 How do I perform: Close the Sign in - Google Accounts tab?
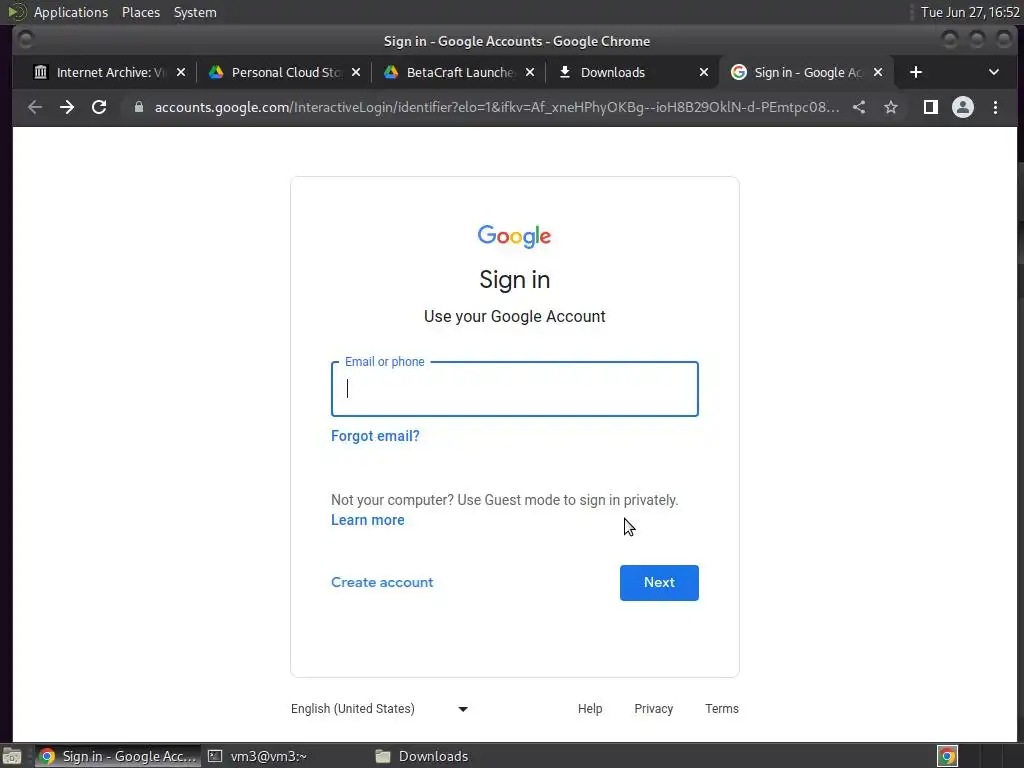point(878,72)
